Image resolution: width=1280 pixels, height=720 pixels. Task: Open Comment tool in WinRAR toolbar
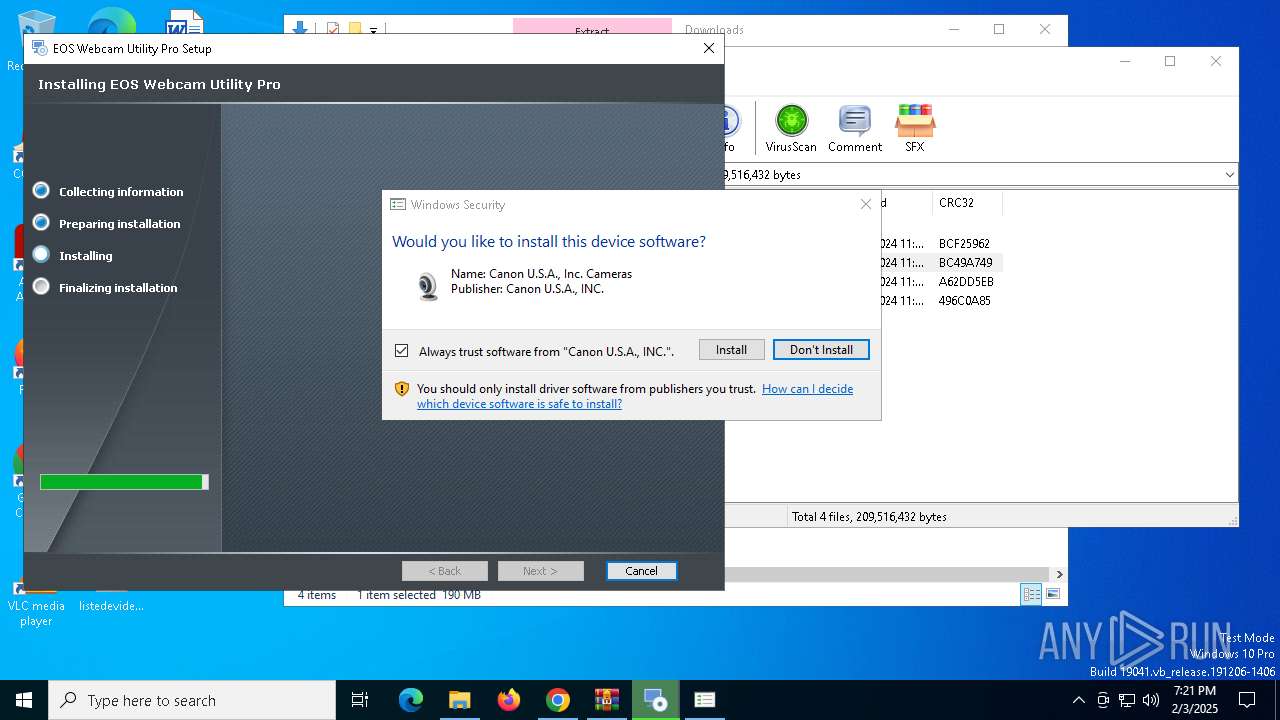pos(854,129)
